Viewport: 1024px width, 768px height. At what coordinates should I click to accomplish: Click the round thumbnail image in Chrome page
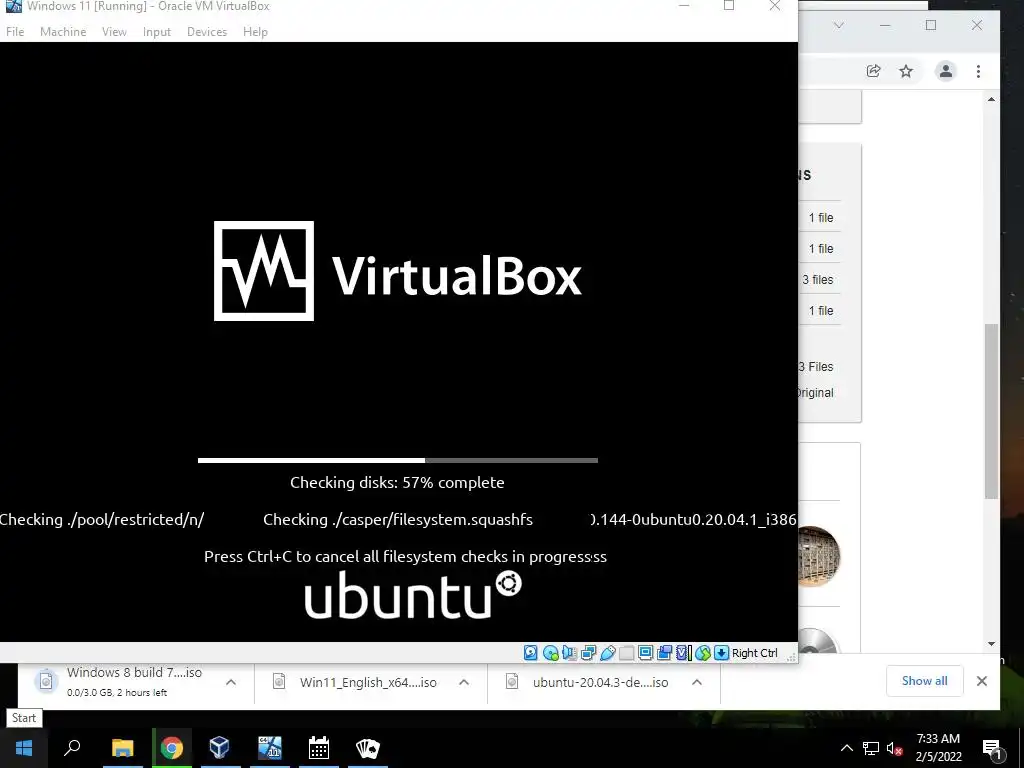(x=818, y=556)
